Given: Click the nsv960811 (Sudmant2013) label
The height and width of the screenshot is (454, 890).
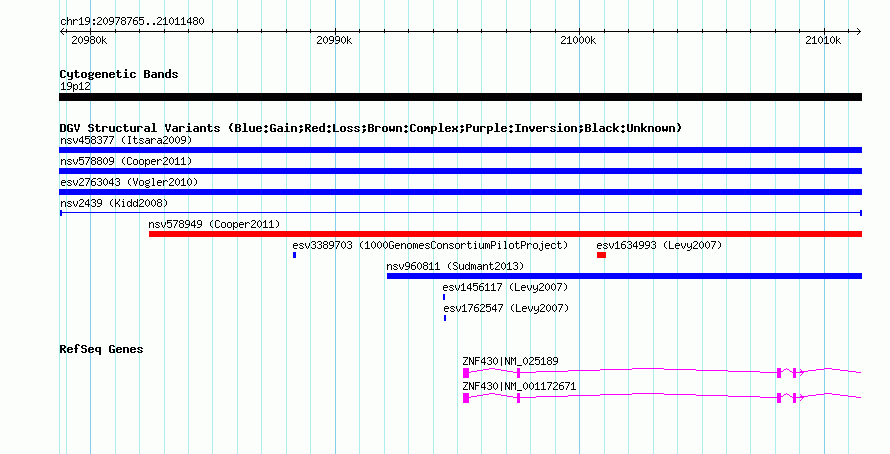Looking at the screenshot, I should point(455,266).
